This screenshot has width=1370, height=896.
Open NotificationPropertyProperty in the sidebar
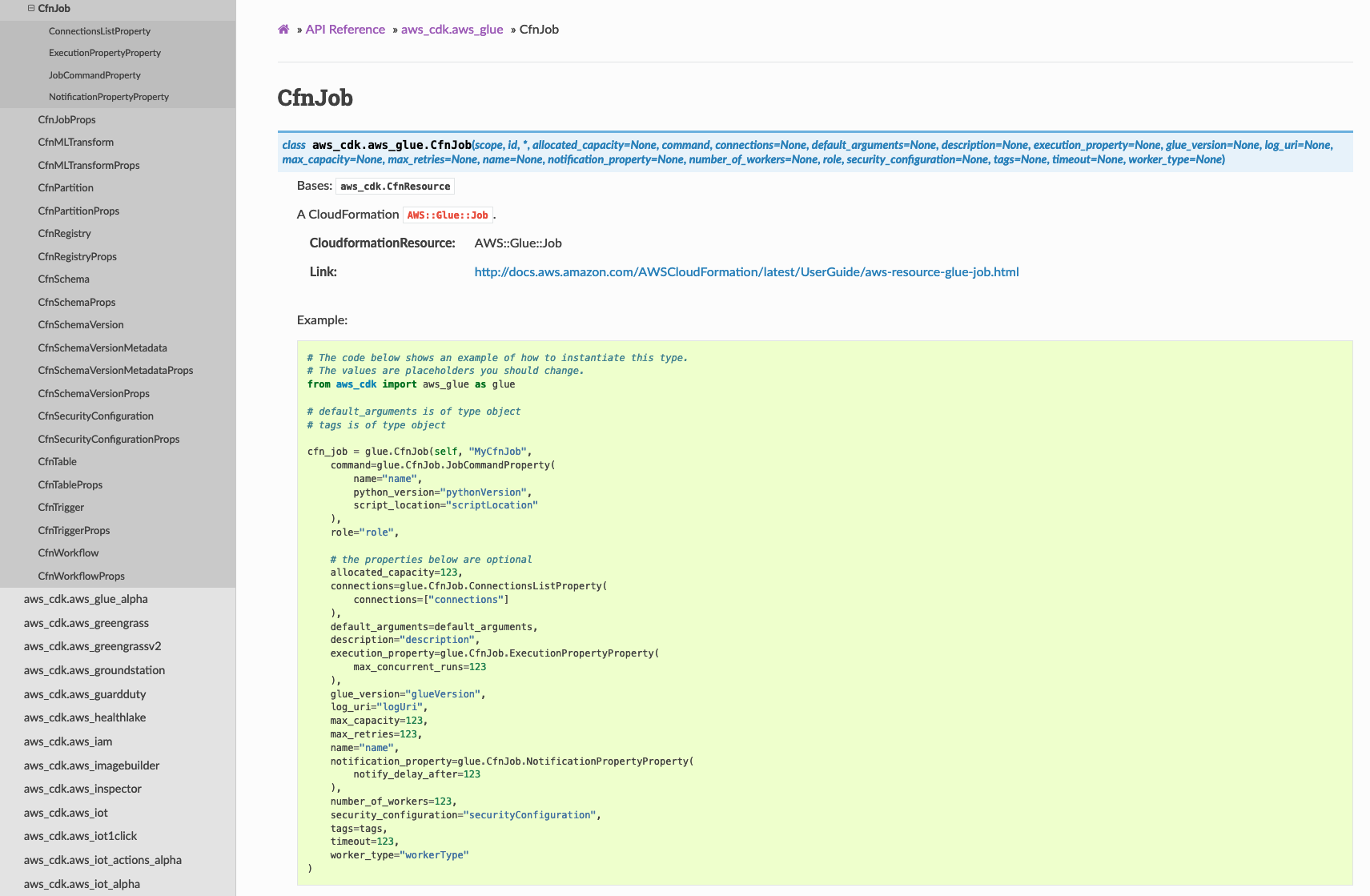click(x=109, y=97)
